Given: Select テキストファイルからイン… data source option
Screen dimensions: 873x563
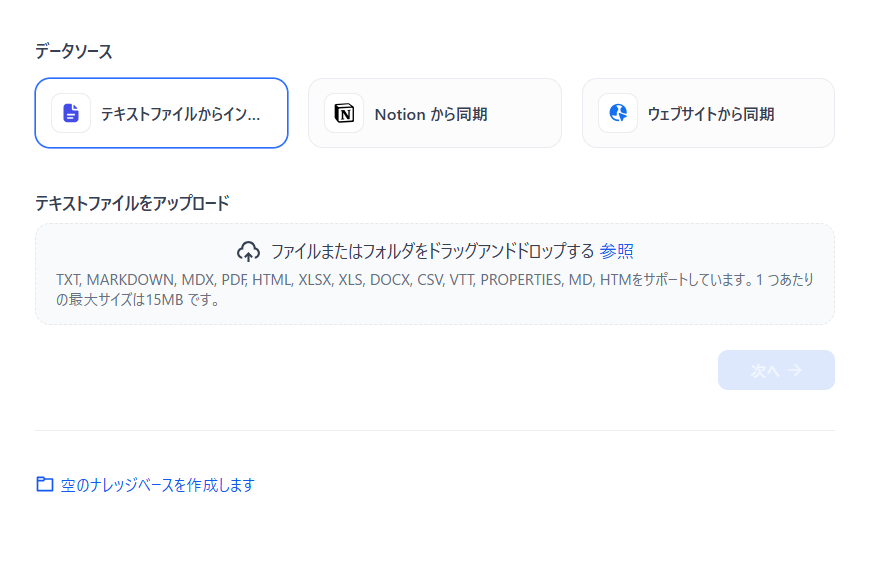Looking at the screenshot, I should [x=161, y=113].
